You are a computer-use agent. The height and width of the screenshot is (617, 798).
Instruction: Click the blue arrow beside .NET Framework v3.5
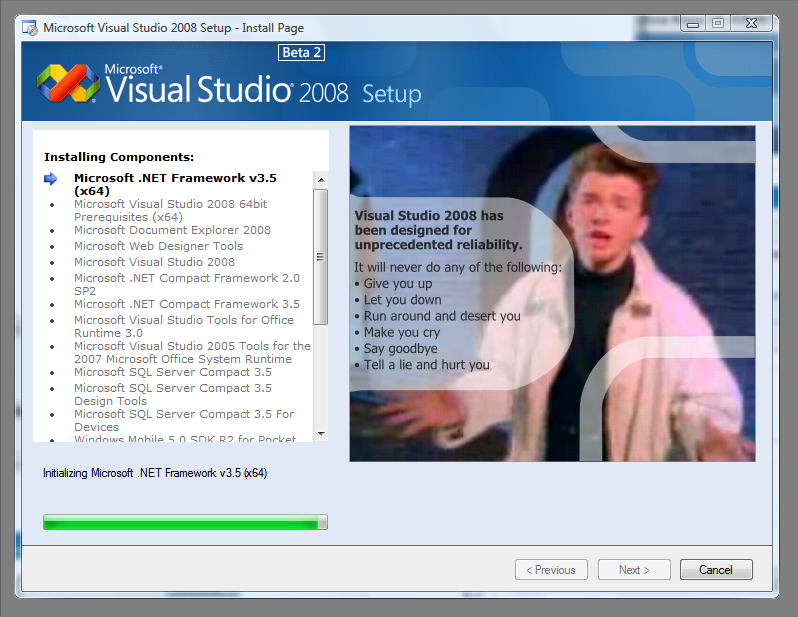click(51, 179)
